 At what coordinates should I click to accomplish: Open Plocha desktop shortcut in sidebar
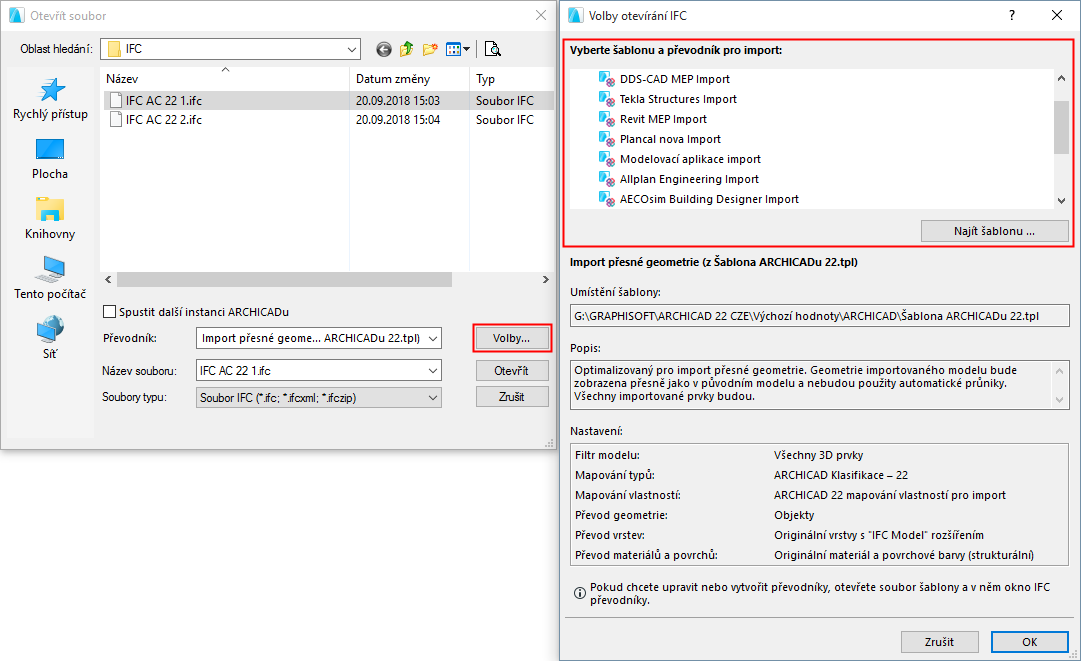50,159
